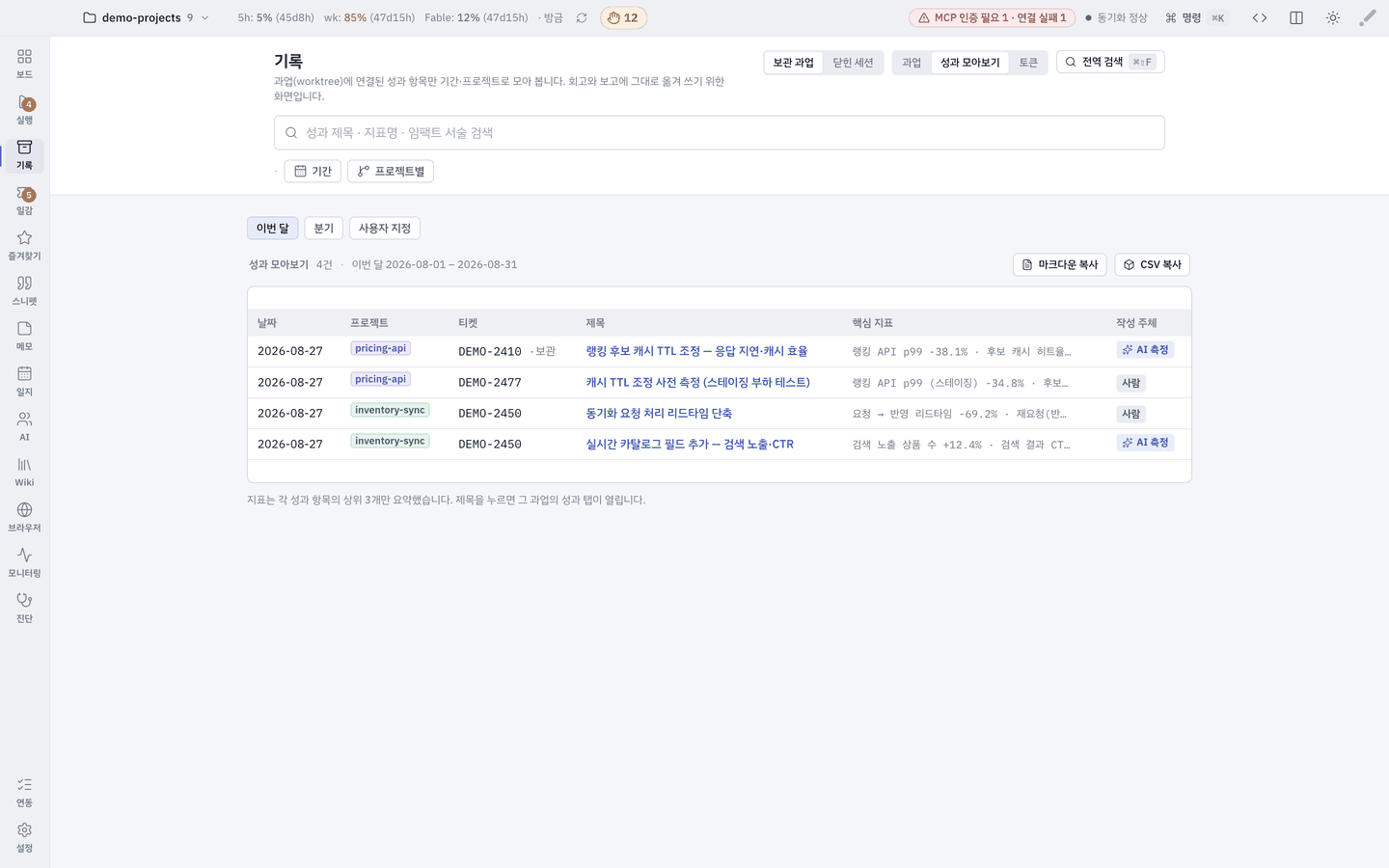Screen dimensions: 1389x868
Task: Open 스니펫 quote icon in sidebar
Action: tap(24, 291)
